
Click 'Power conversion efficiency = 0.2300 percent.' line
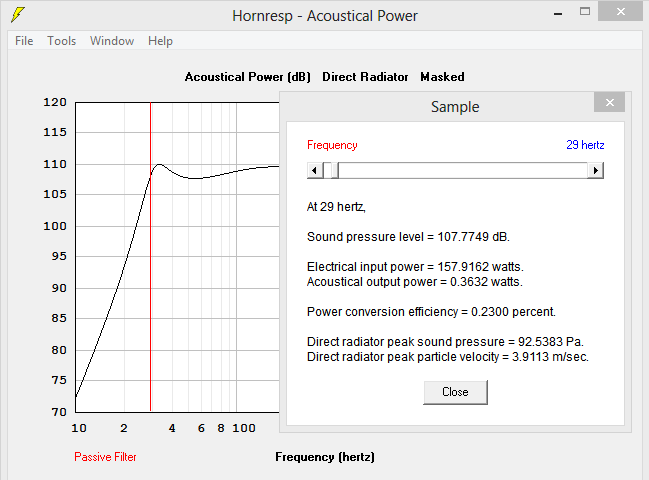tap(431, 312)
